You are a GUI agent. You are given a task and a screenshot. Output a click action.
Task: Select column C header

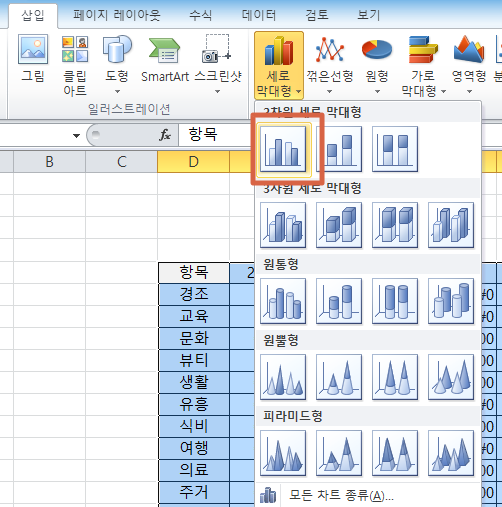point(121,162)
